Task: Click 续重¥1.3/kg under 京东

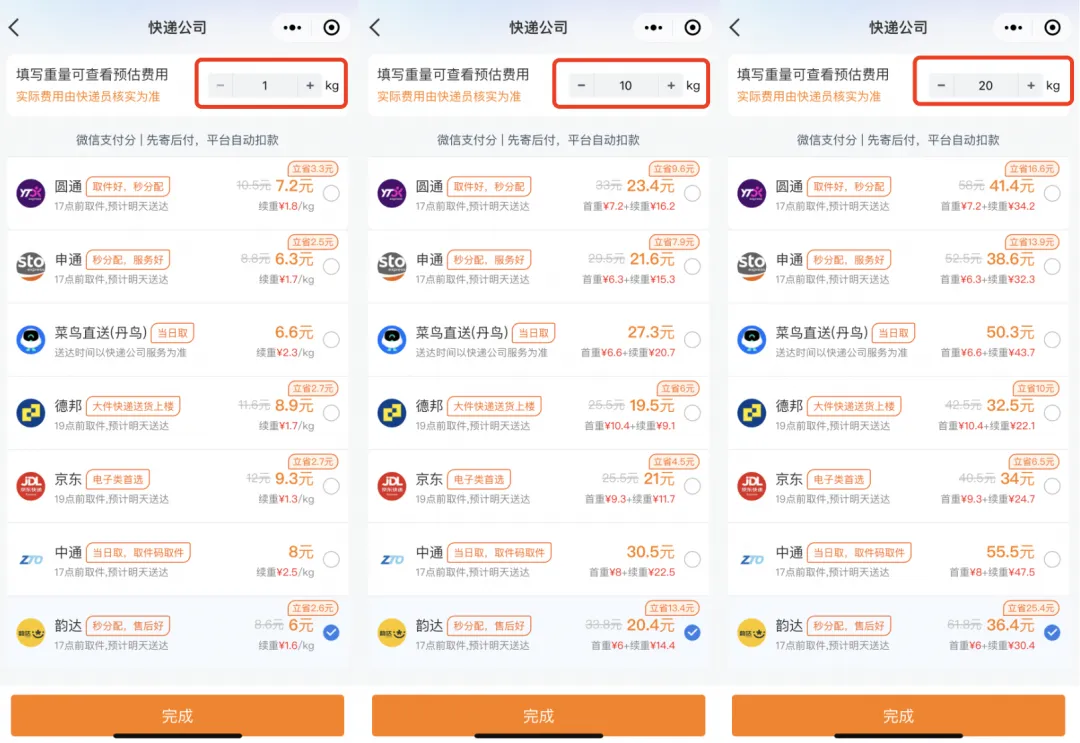Action: tap(287, 499)
